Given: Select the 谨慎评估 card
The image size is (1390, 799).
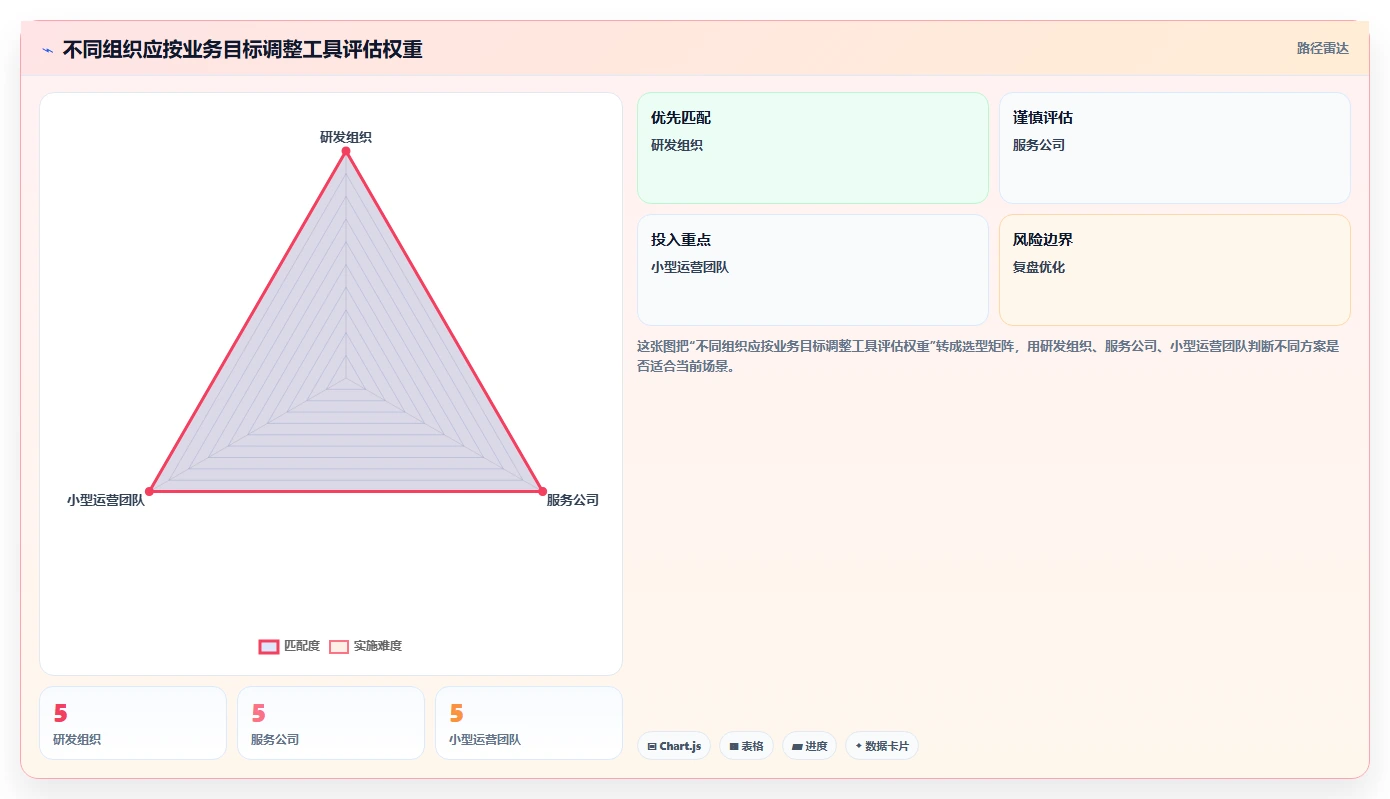Looking at the screenshot, I should [1174, 148].
